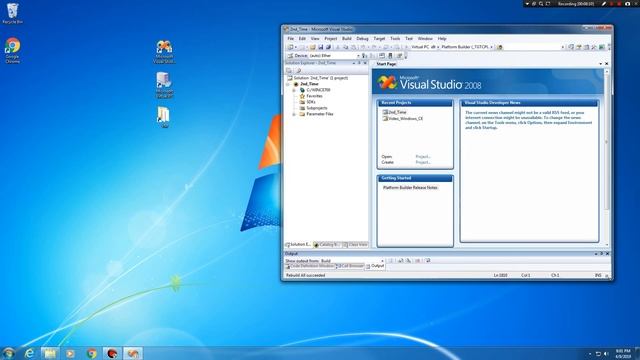Open Recycle Bin on the desktop
This screenshot has height=360, width=640.
click(x=13, y=13)
